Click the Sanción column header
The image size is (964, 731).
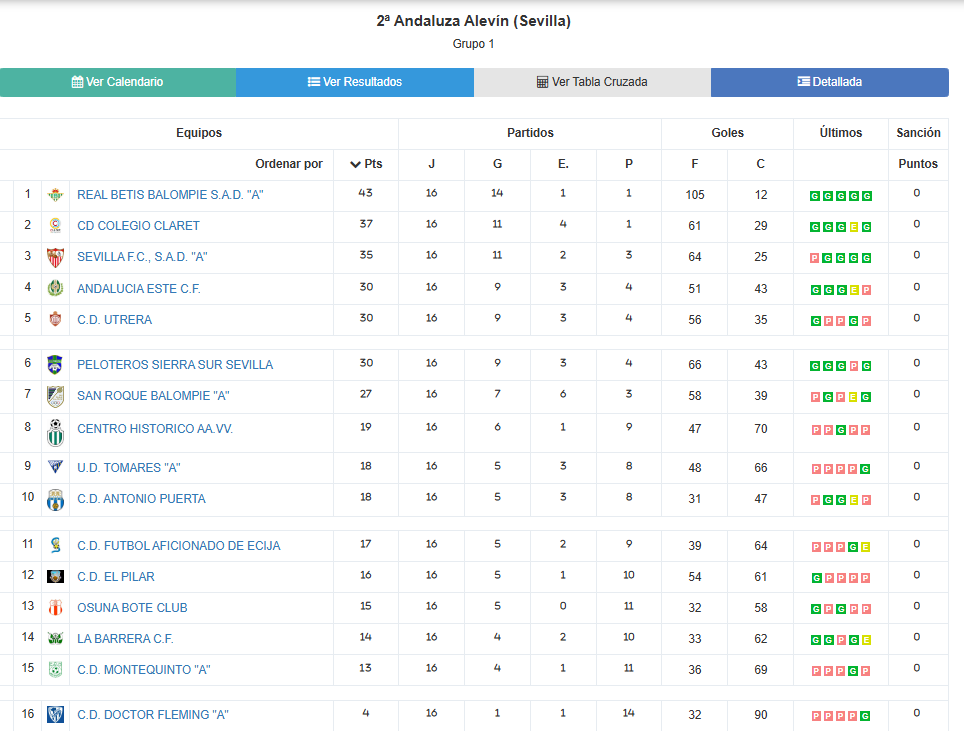click(x=918, y=133)
